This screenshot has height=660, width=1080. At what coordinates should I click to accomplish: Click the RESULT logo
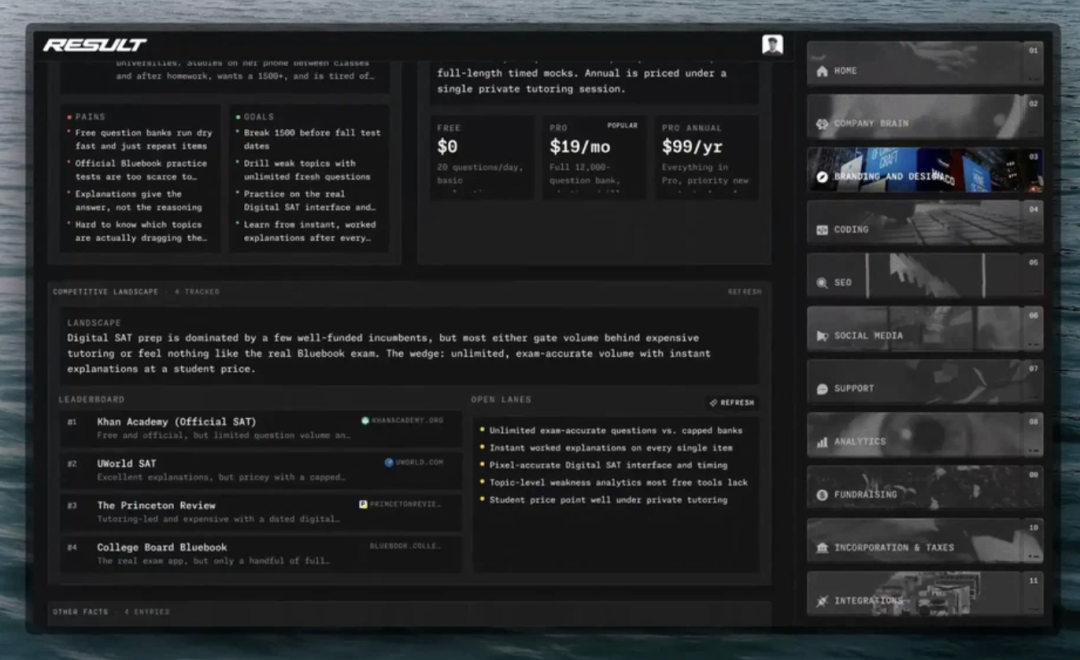tap(94, 45)
